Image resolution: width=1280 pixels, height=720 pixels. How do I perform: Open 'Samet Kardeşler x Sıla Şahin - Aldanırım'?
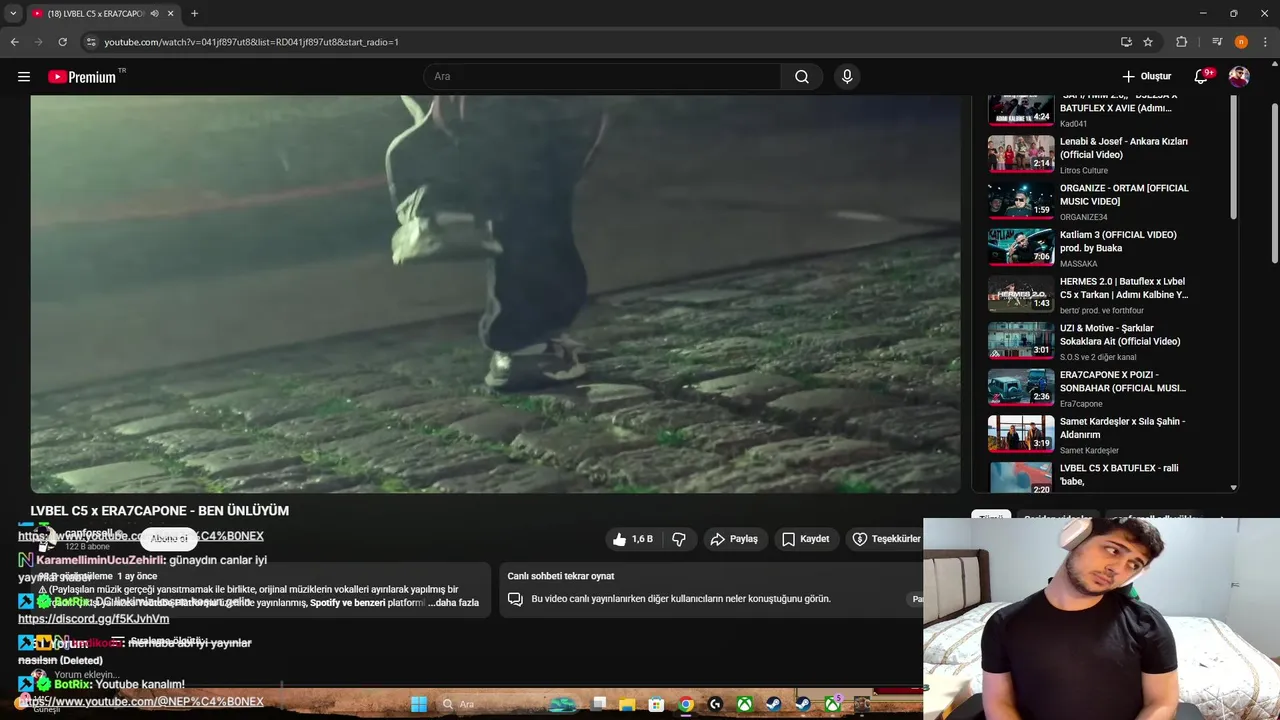pyautogui.click(x=1122, y=428)
